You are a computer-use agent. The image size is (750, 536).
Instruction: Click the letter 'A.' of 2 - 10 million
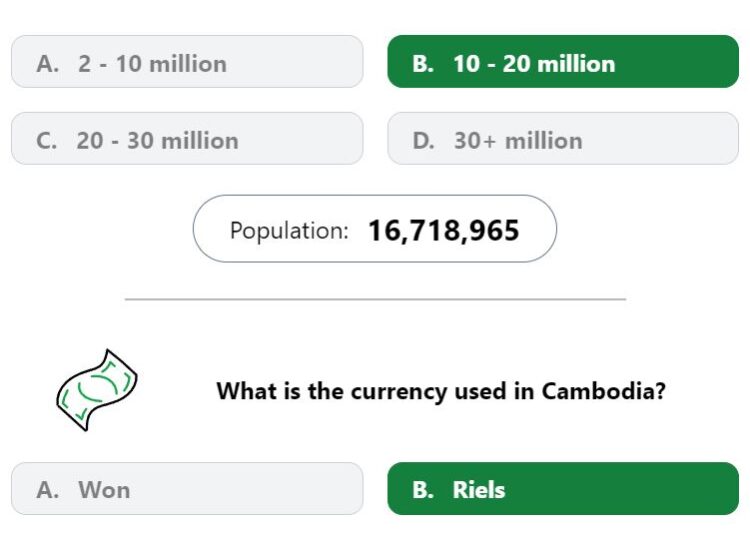point(48,64)
